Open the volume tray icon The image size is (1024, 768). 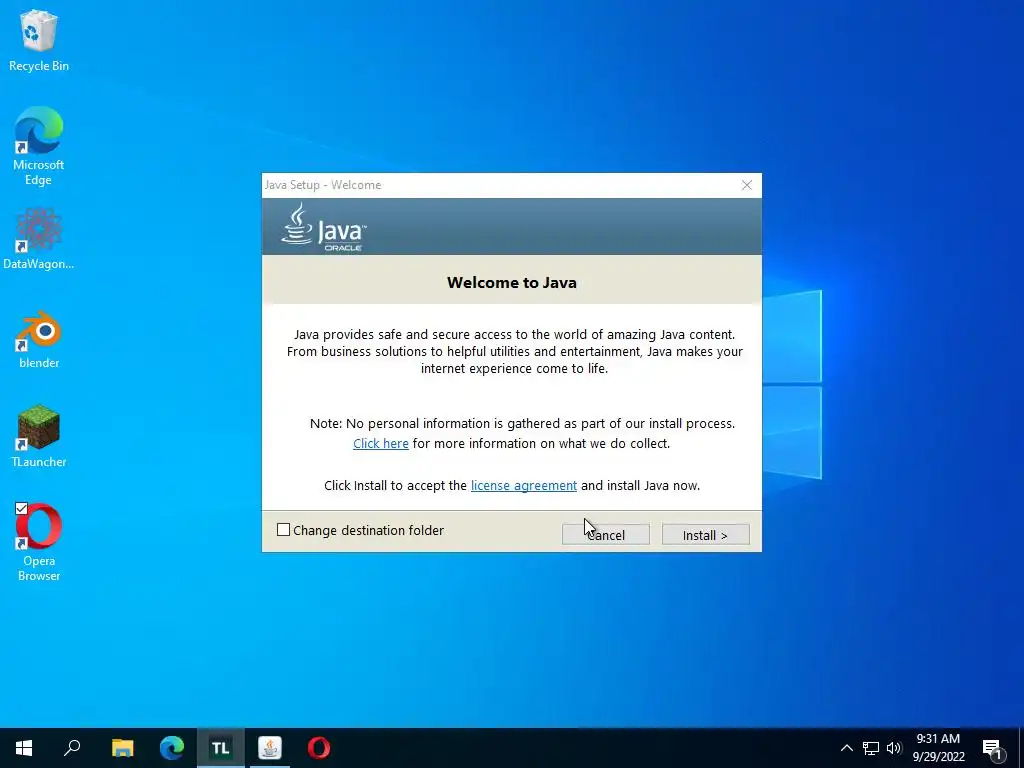point(894,748)
